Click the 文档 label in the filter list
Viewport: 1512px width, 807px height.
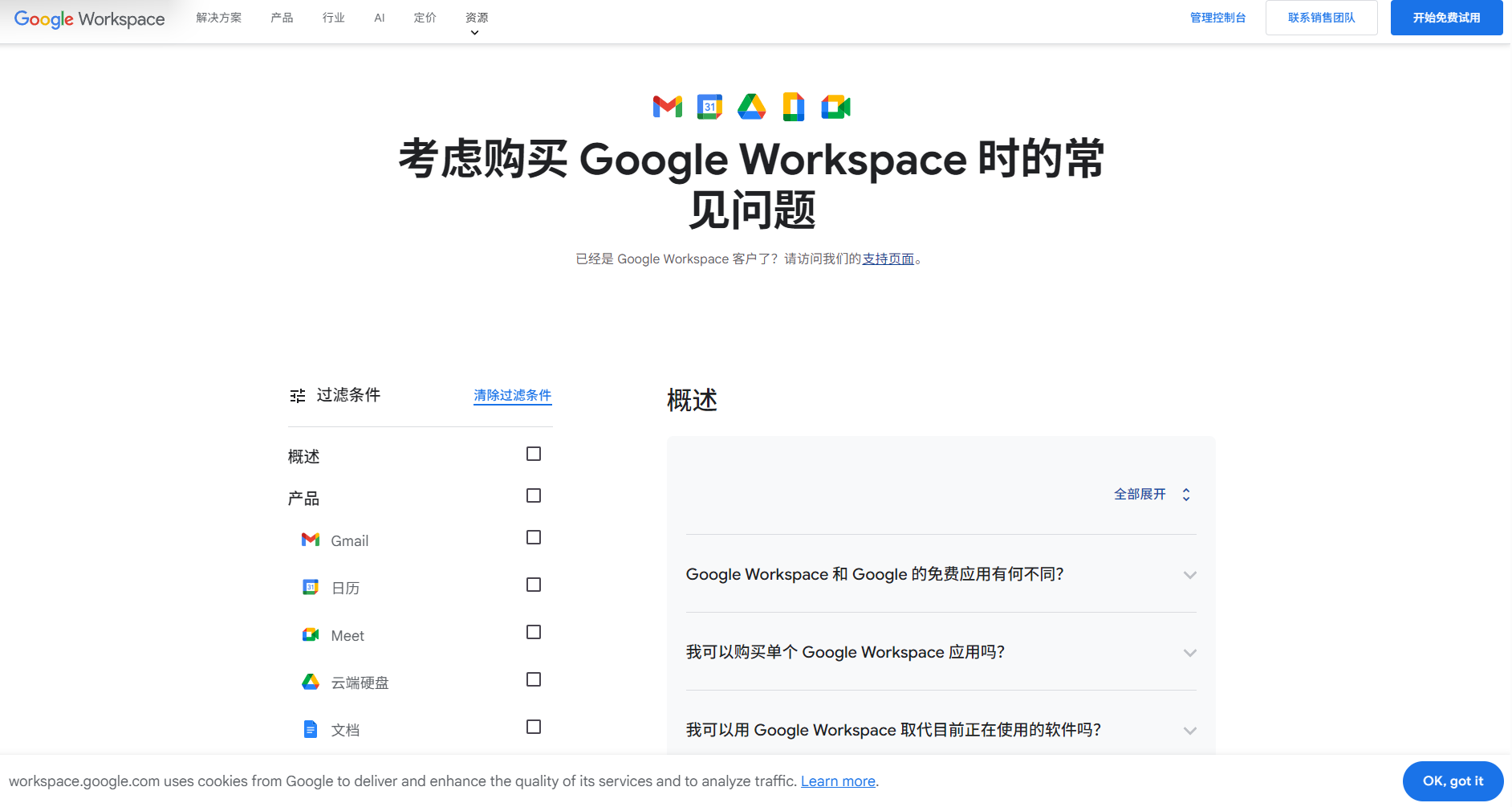tap(346, 730)
